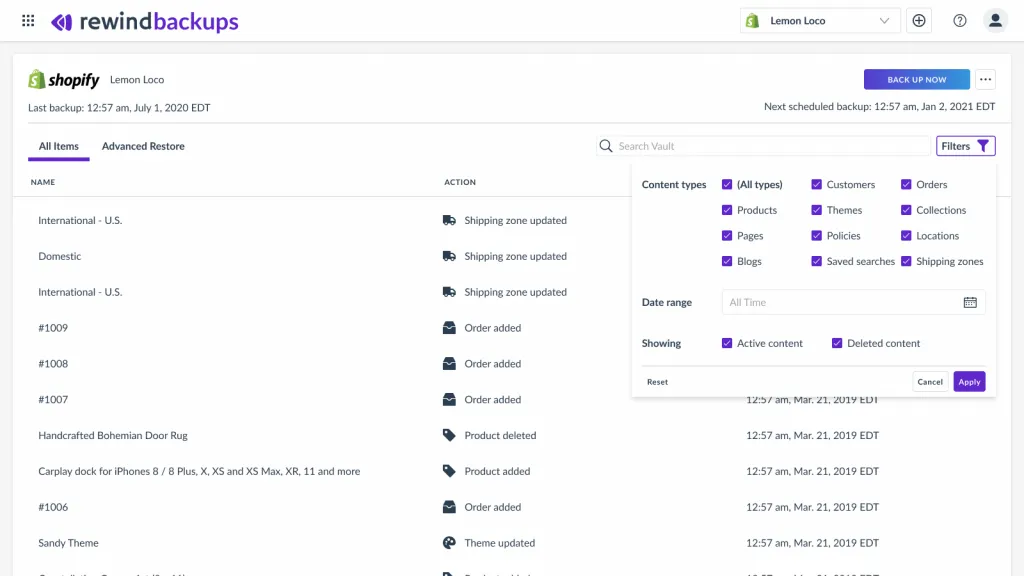Open the calendar icon in the Date range field

pyautogui.click(x=970, y=302)
